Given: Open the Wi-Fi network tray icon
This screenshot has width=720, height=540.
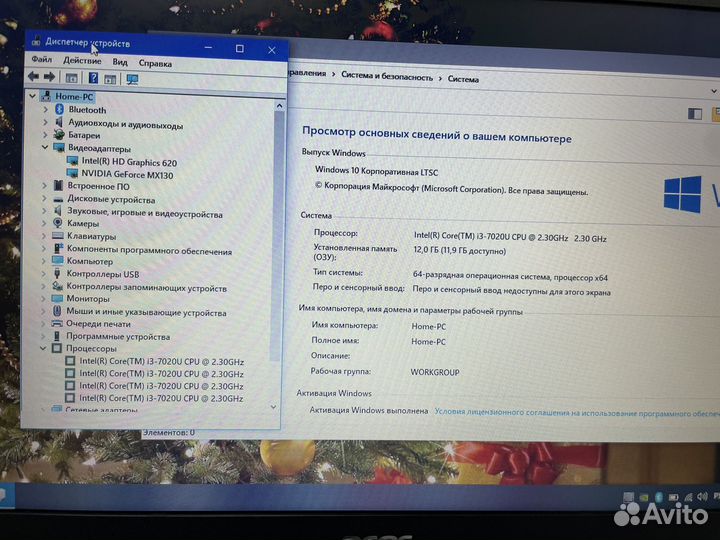Looking at the screenshot, I should coord(688,497).
